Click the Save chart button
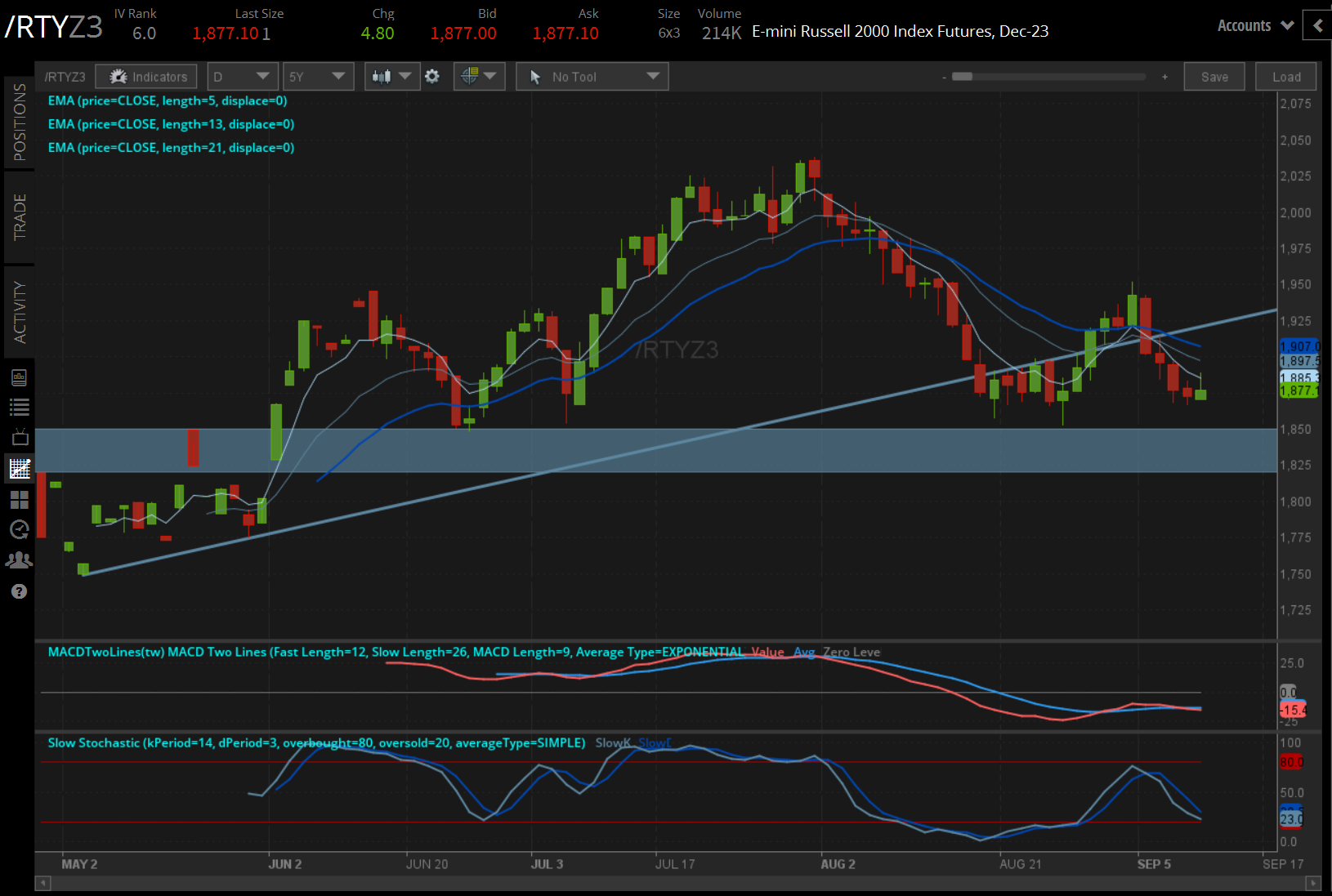 tap(1214, 77)
